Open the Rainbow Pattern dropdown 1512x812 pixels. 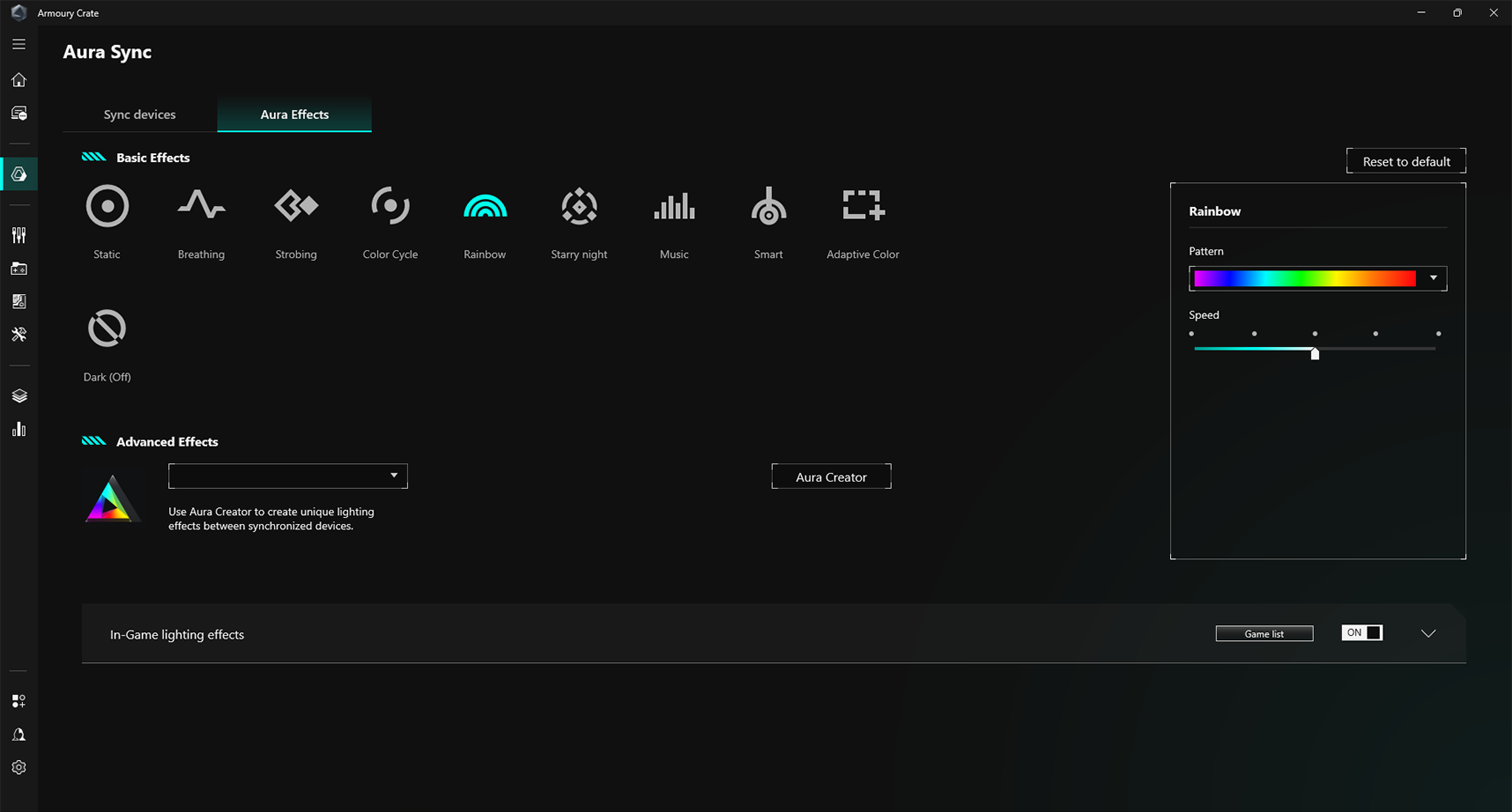coord(1433,278)
